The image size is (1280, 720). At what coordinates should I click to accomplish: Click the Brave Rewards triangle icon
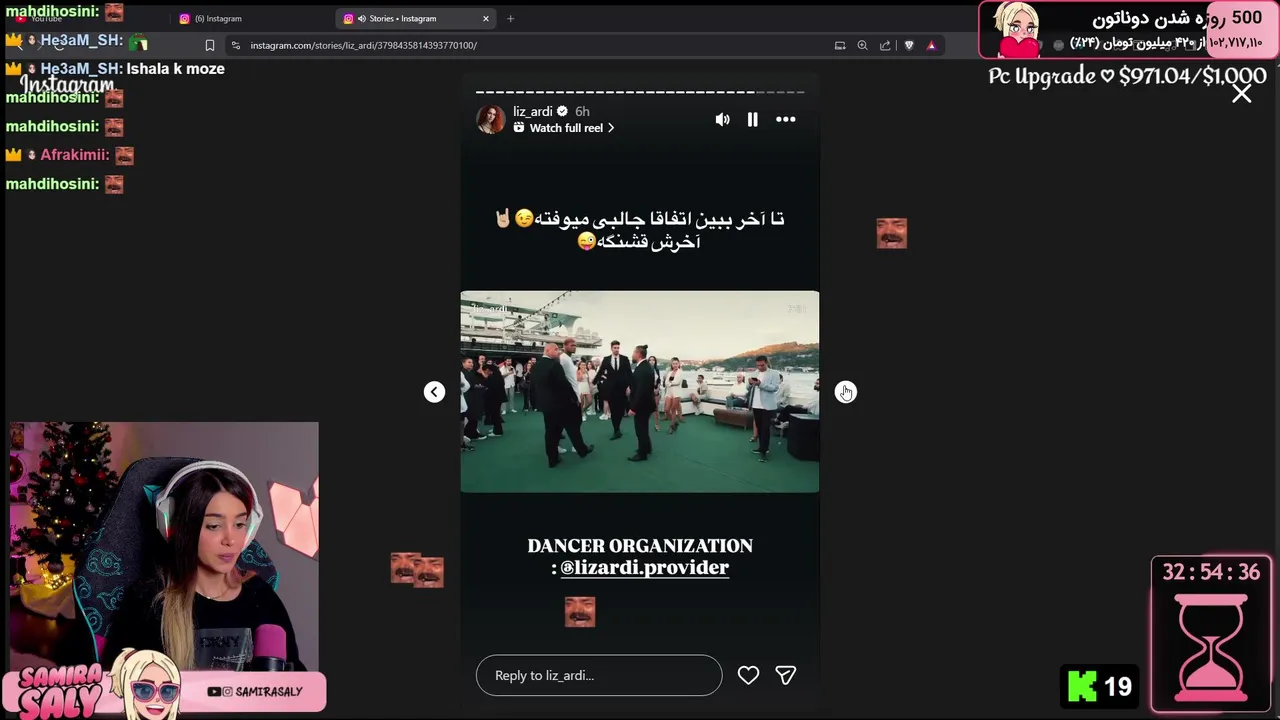pos(931,45)
